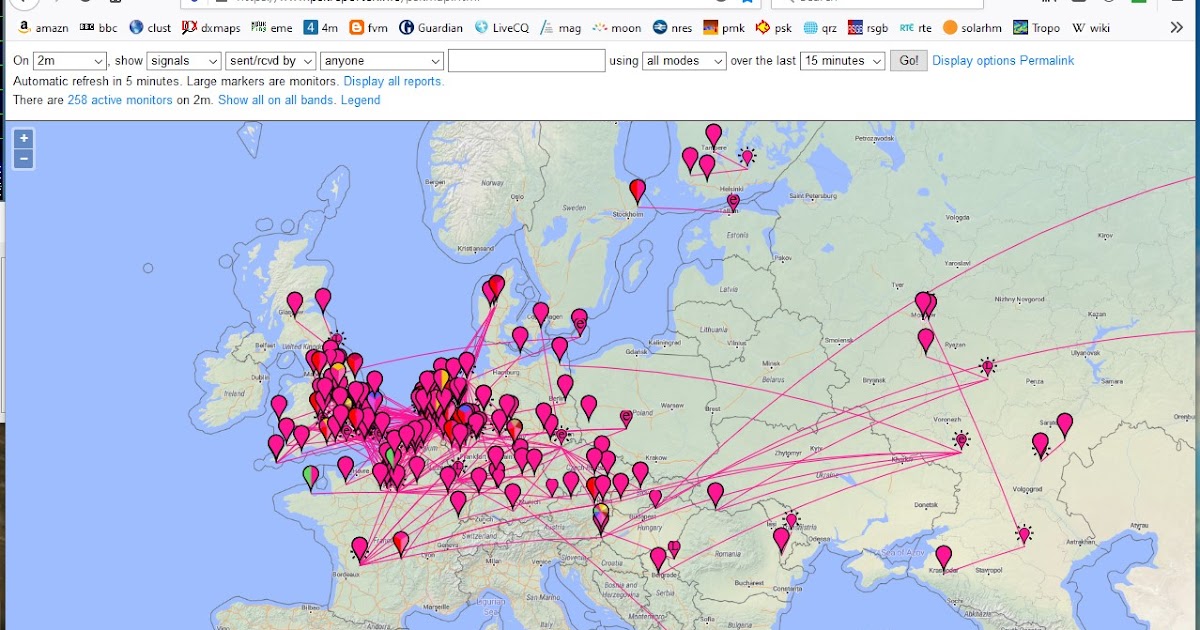The image size is (1200, 630).
Task: Open the LiveCQ bookmark
Action: click(505, 28)
